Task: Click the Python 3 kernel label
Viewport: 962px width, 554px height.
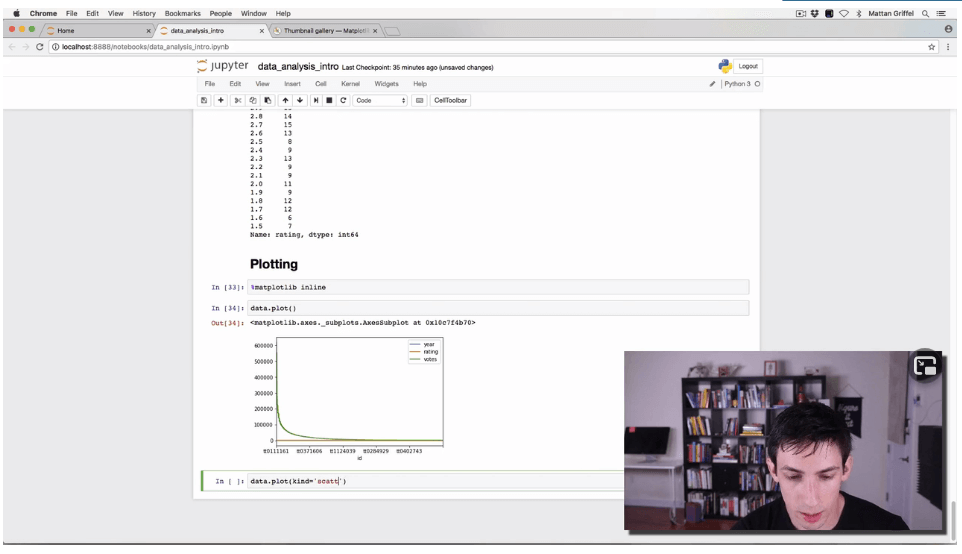Action: [x=737, y=84]
